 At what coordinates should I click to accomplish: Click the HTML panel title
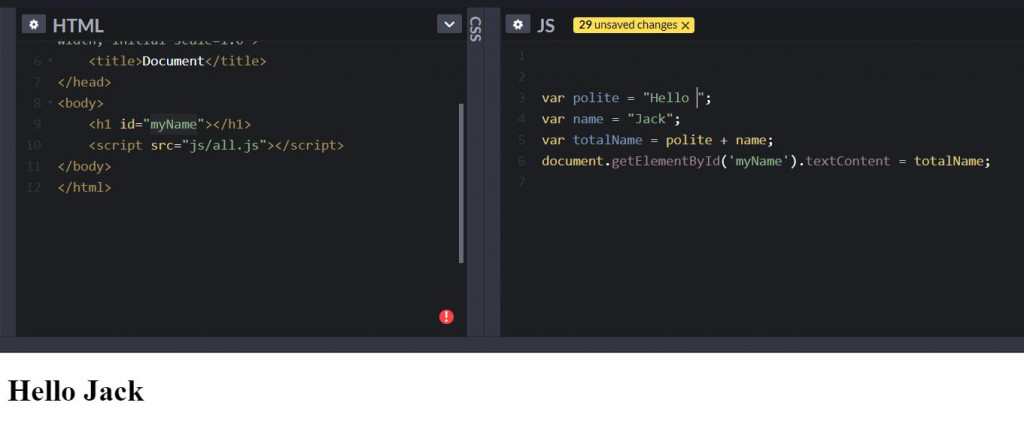(x=78, y=25)
